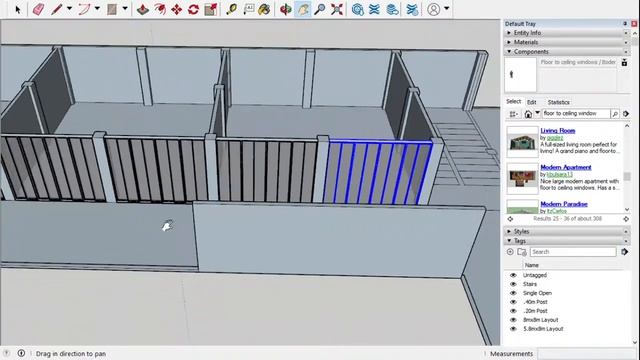Hide the Single Open tag

pos(513,293)
